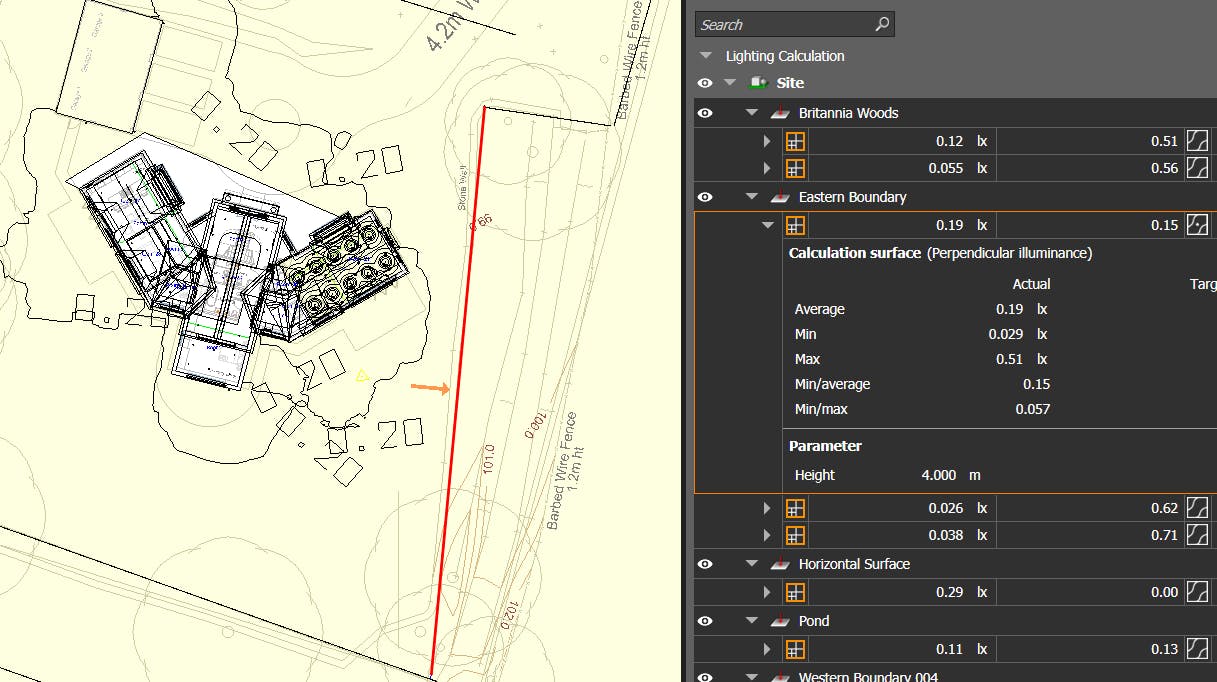This screenshot has width=1217, height=682.
Task: Click the Site label
Action: [x=790, y=83]
